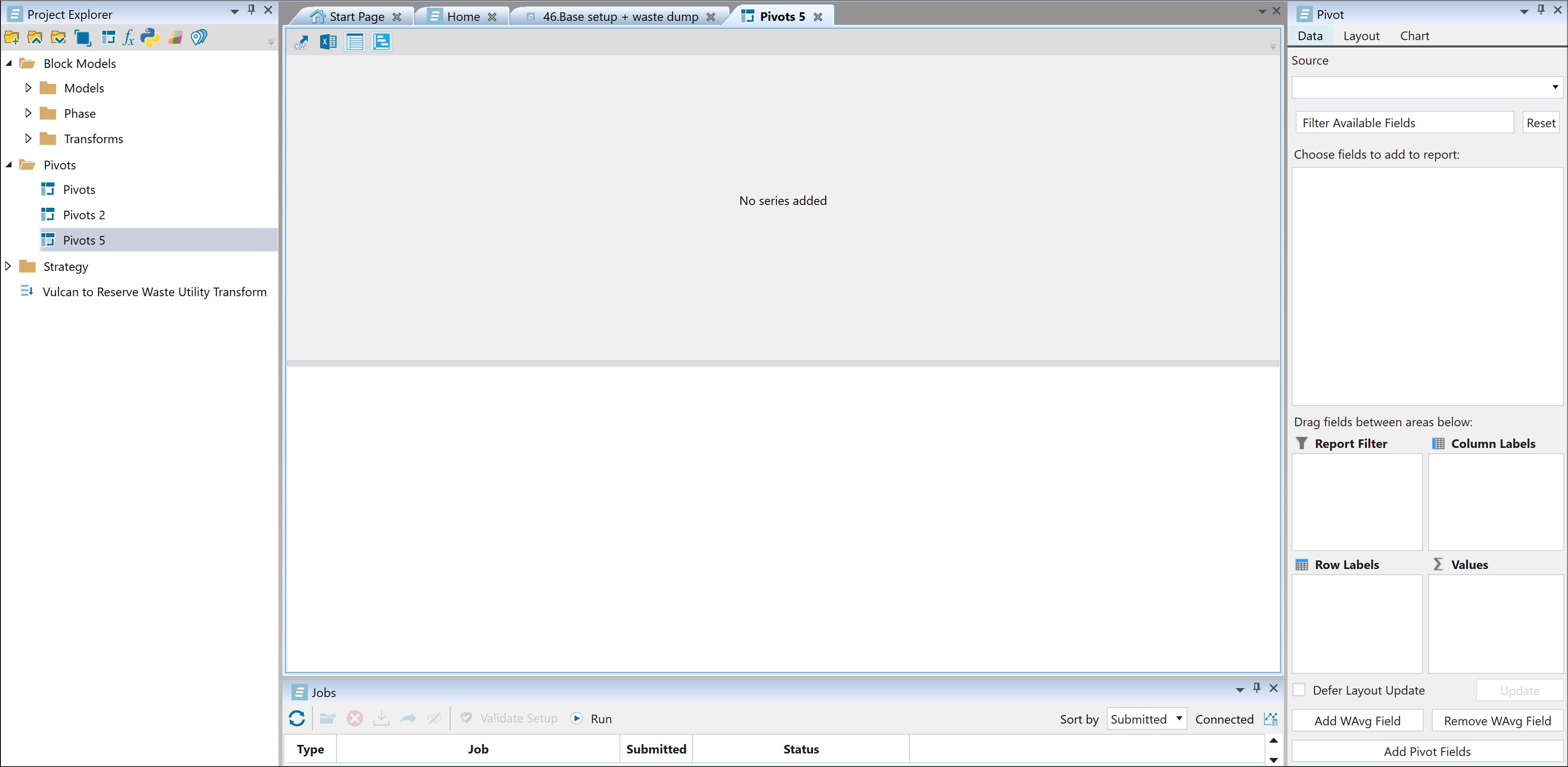
Task: Select the Data tab in Pivot panel
Action: pos(1310,36)
